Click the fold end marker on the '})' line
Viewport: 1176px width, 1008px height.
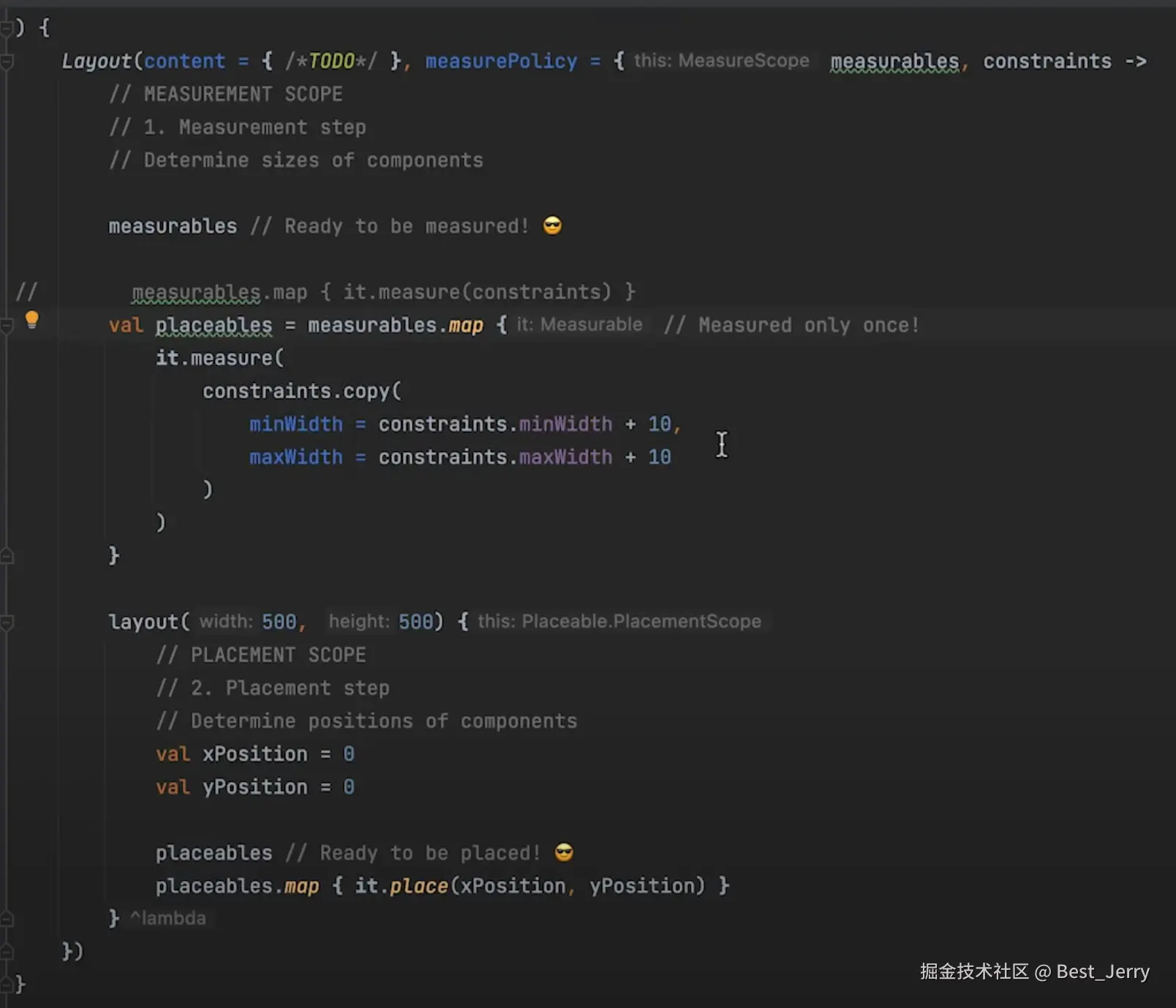7,952
